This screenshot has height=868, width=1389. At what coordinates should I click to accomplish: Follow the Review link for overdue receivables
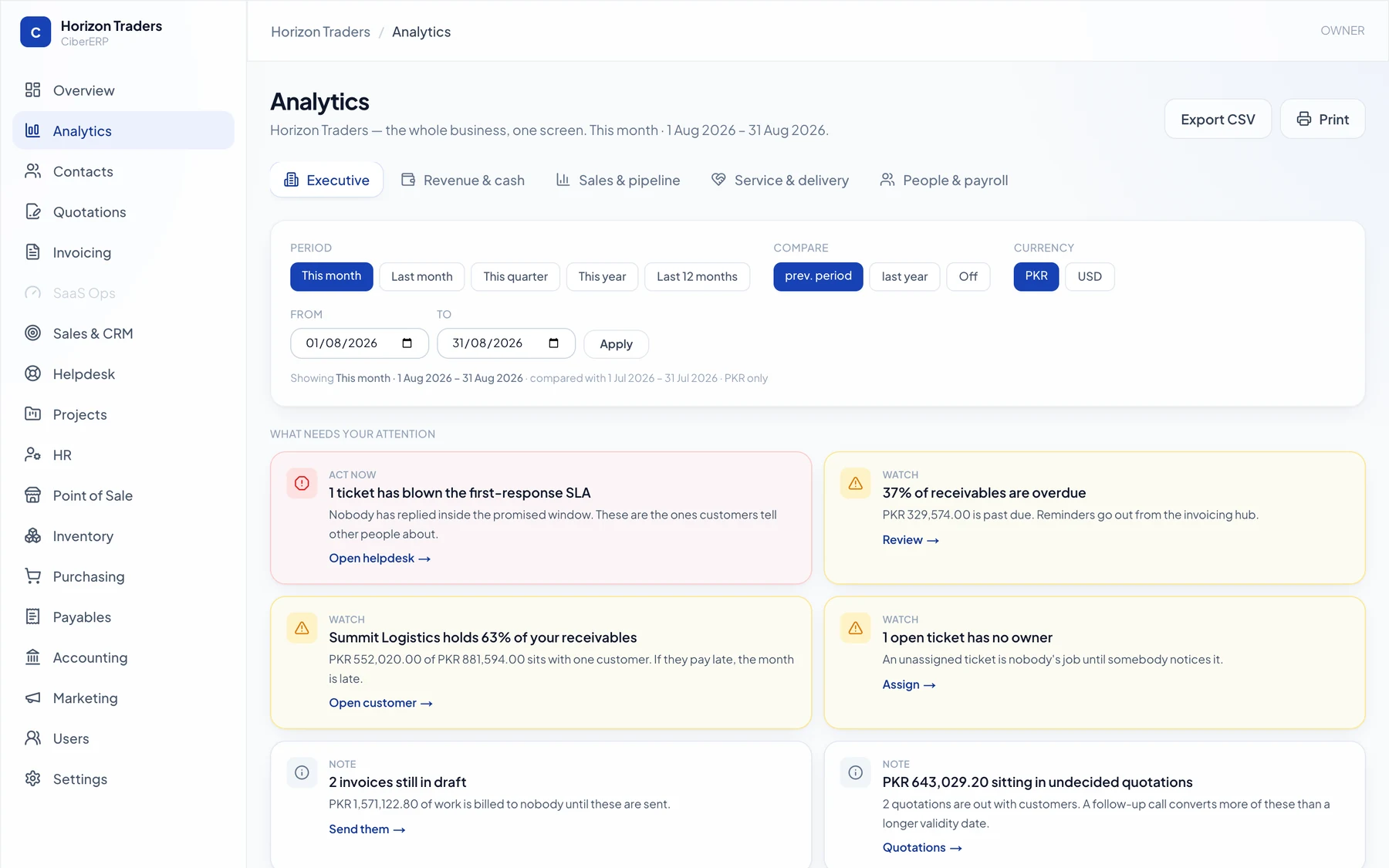(x=911, y=539)
